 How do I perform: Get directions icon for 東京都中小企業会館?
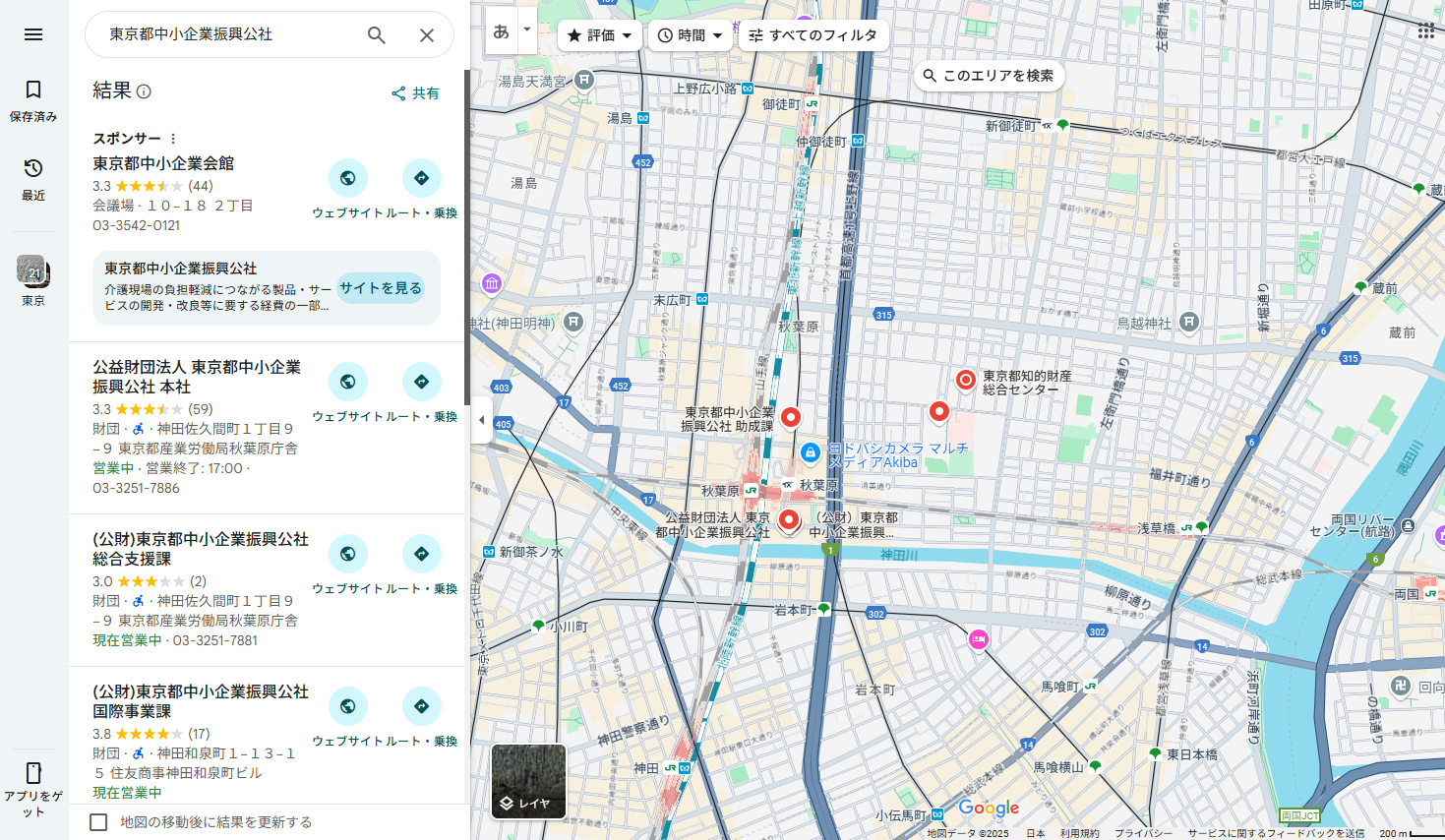pyautogui.click(x=421, y=178)
